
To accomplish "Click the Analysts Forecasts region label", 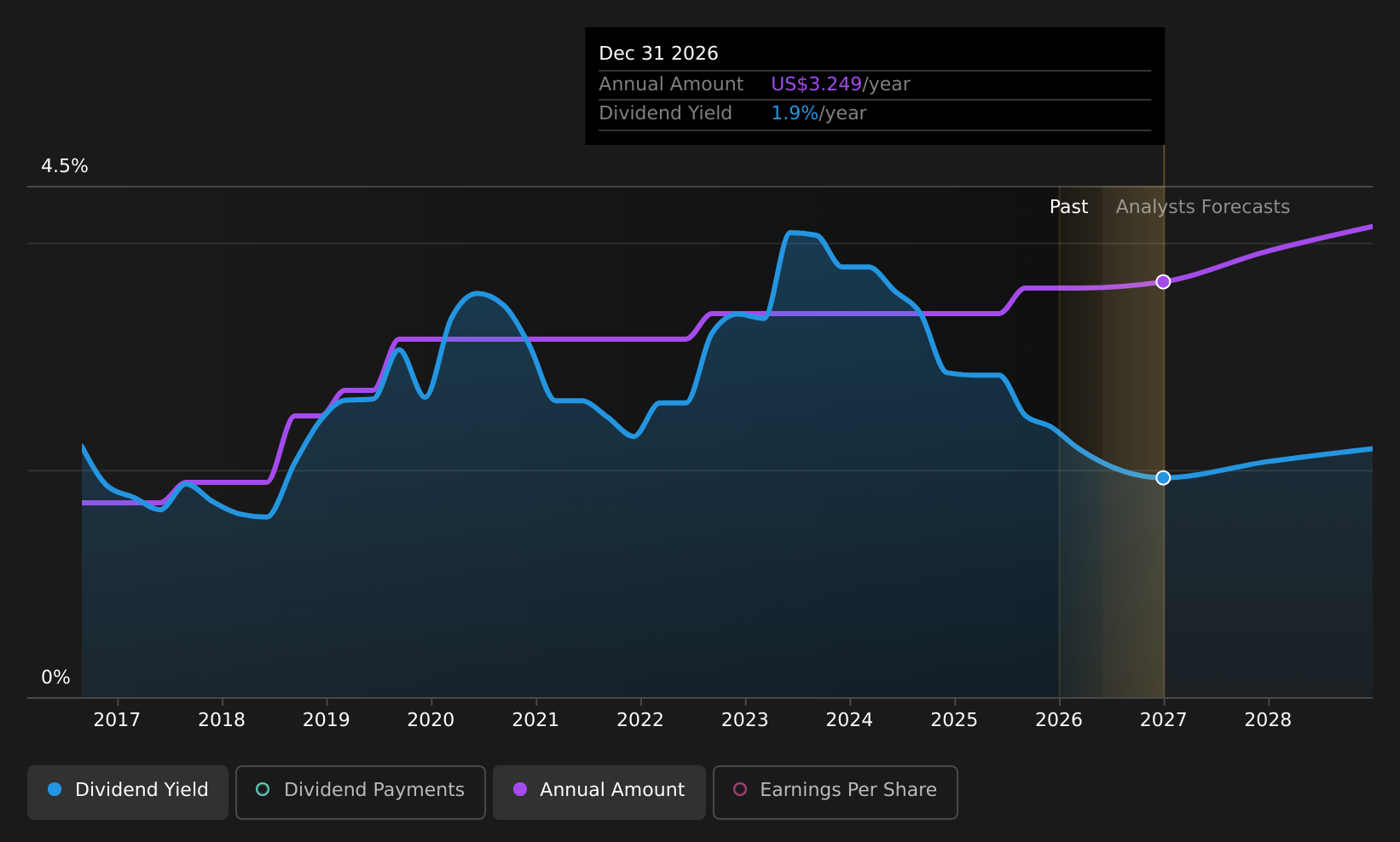I will coord(1202,207).
